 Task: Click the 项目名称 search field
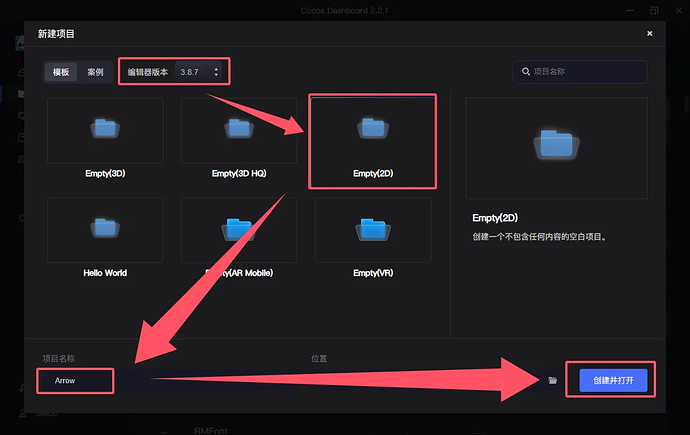pyautogui.click(x=580, y=72)
